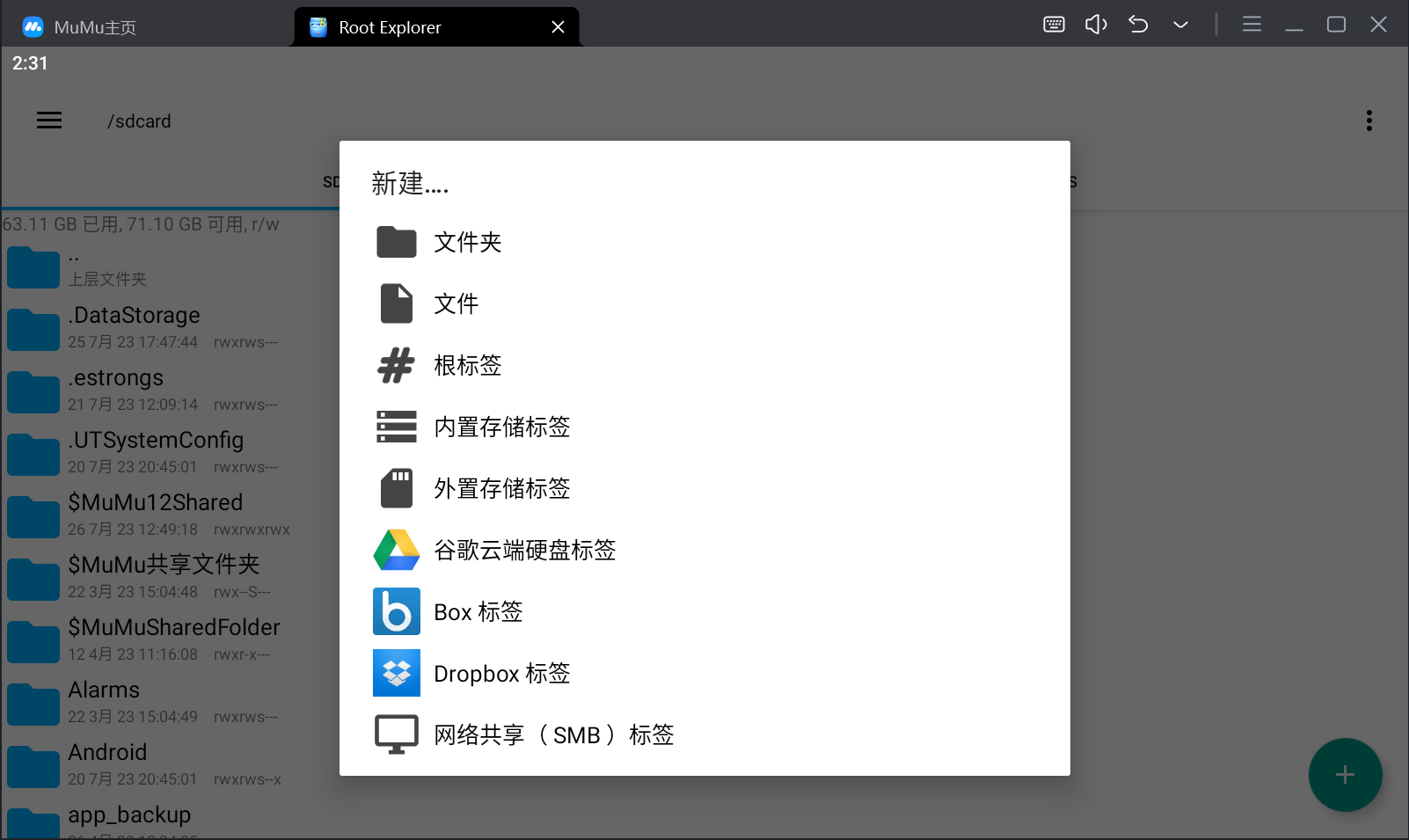This screenshot has width=1409, height=840.
Task: Click the internal storage label icon
Action: click(397, 427)
